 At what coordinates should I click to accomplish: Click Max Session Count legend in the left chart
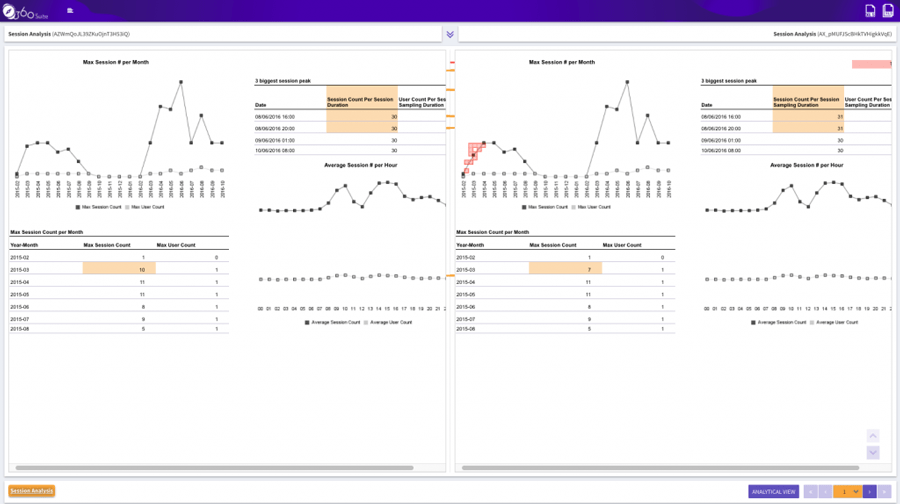(x=98, y=207)
